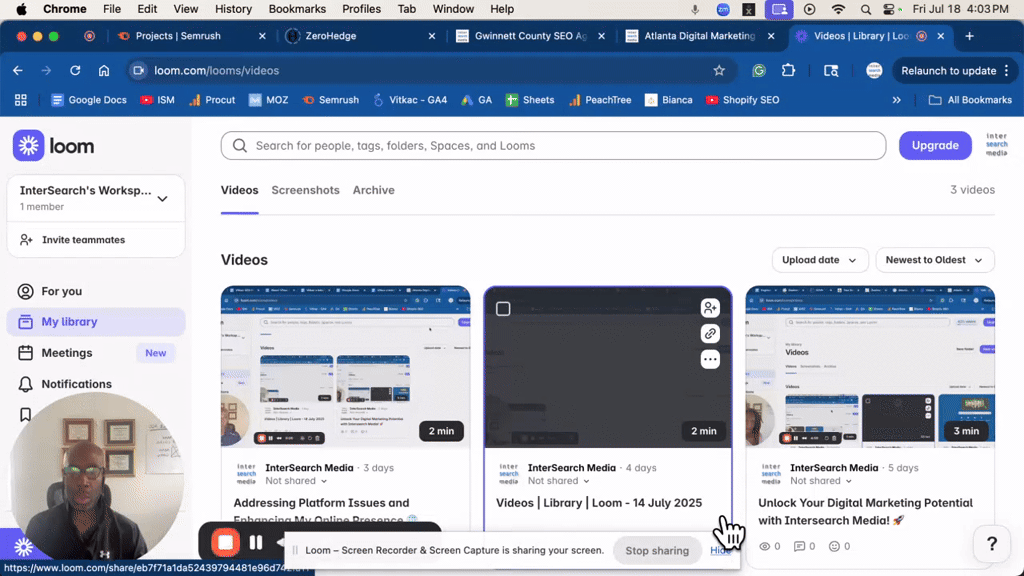Open Chrome profile avatar
Viewport: 1024px width, 576px height.
pos(874,71)
